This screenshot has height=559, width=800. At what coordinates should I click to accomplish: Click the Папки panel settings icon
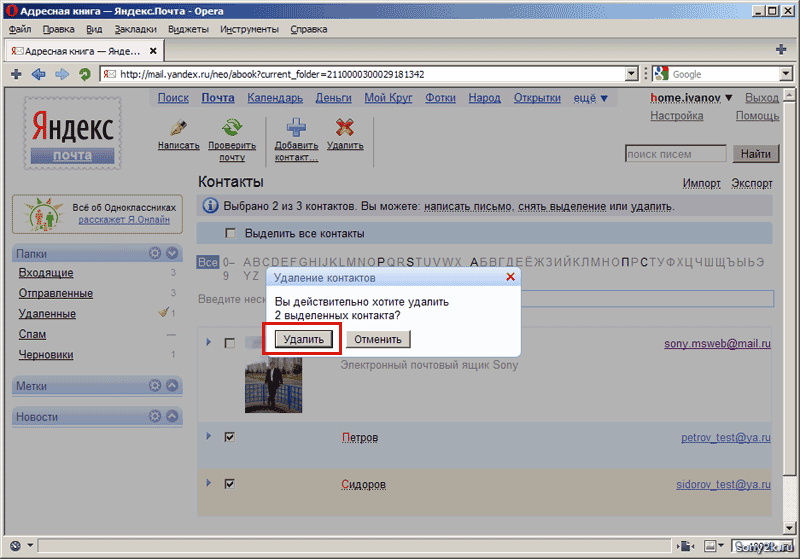155,254
